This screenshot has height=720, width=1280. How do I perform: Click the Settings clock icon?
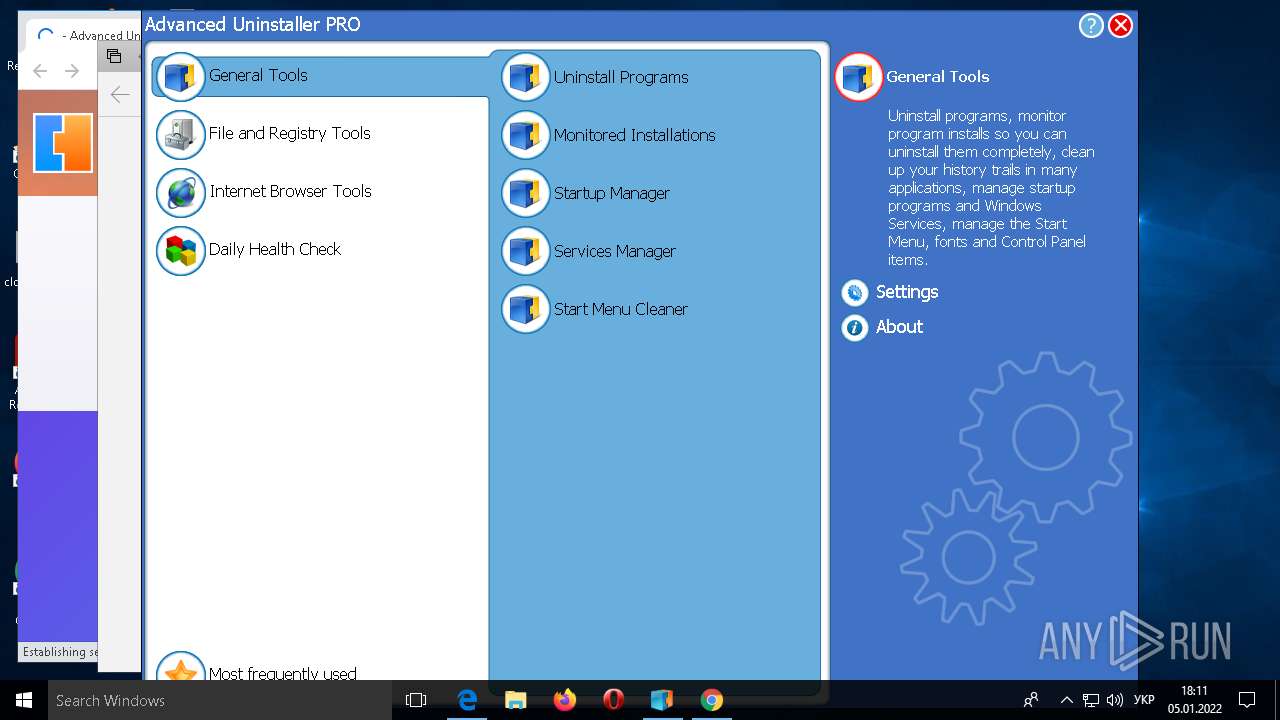(854, 293)
